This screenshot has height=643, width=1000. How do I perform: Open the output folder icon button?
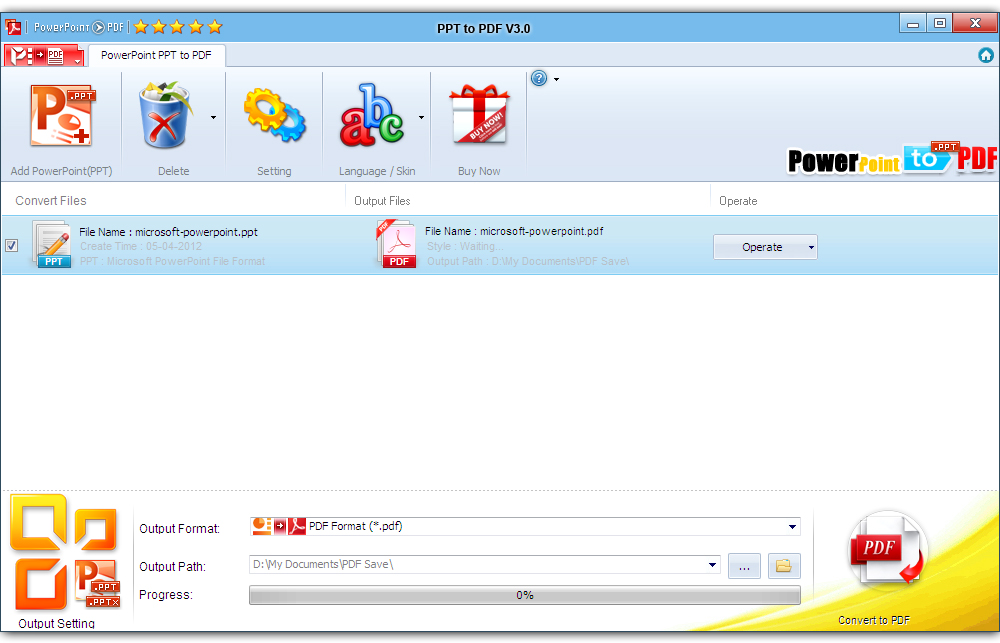tap(784, 566)
